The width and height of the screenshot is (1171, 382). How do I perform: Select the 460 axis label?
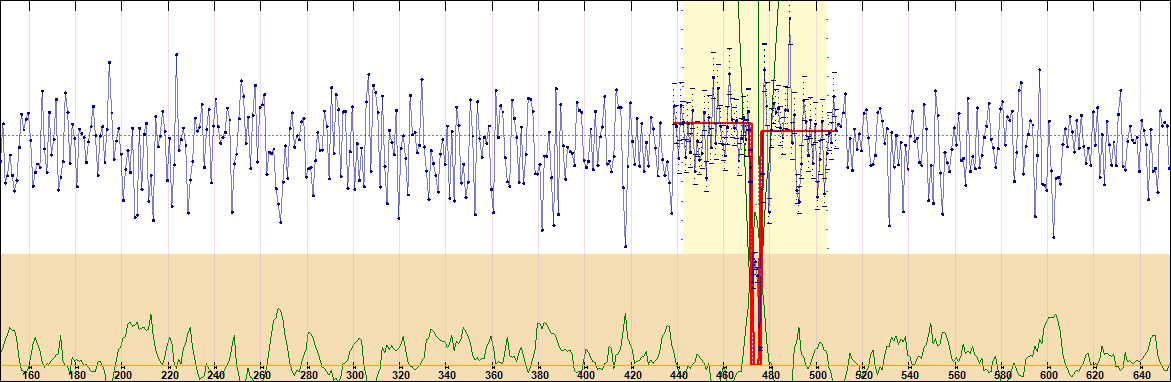tap(725, 375)
